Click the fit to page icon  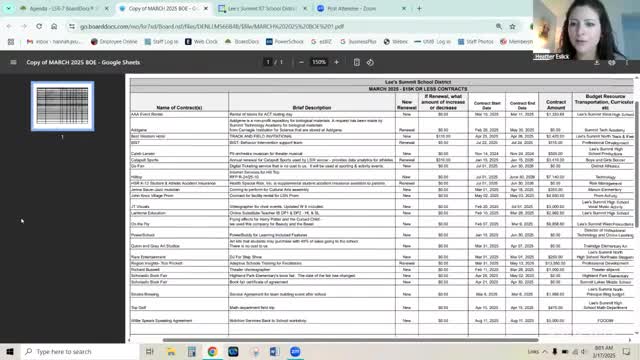(356, 62)
